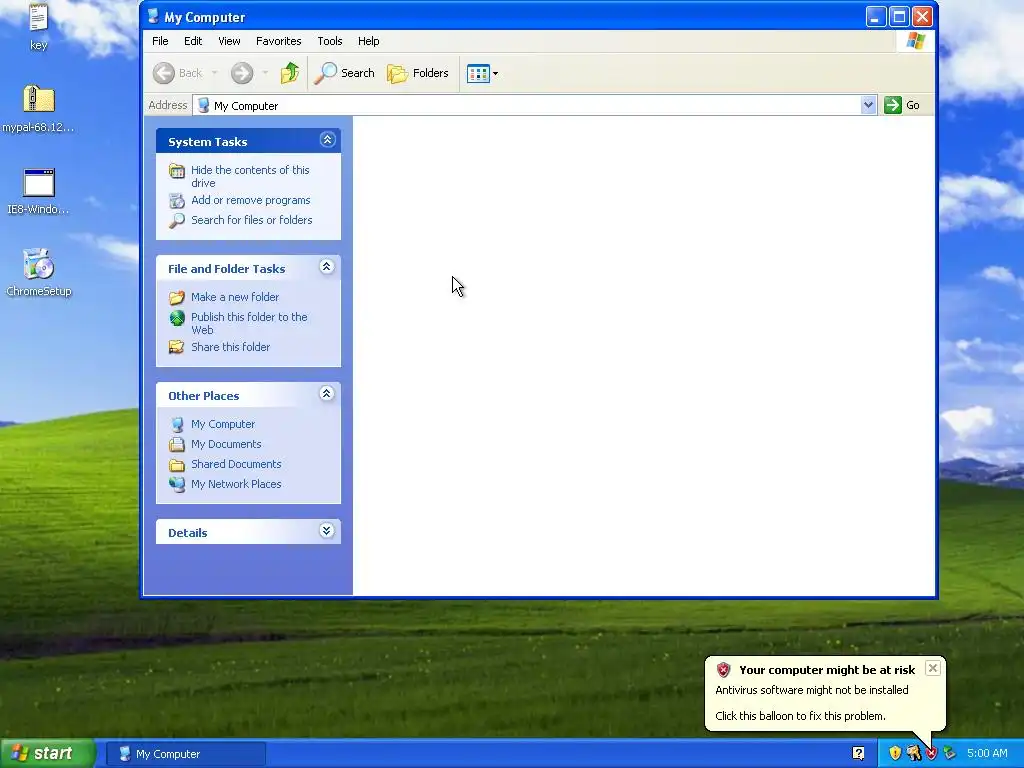1024x768 pixels.
Task: Click the Publish to Web globe icon
Action: (x=177, y=318)
